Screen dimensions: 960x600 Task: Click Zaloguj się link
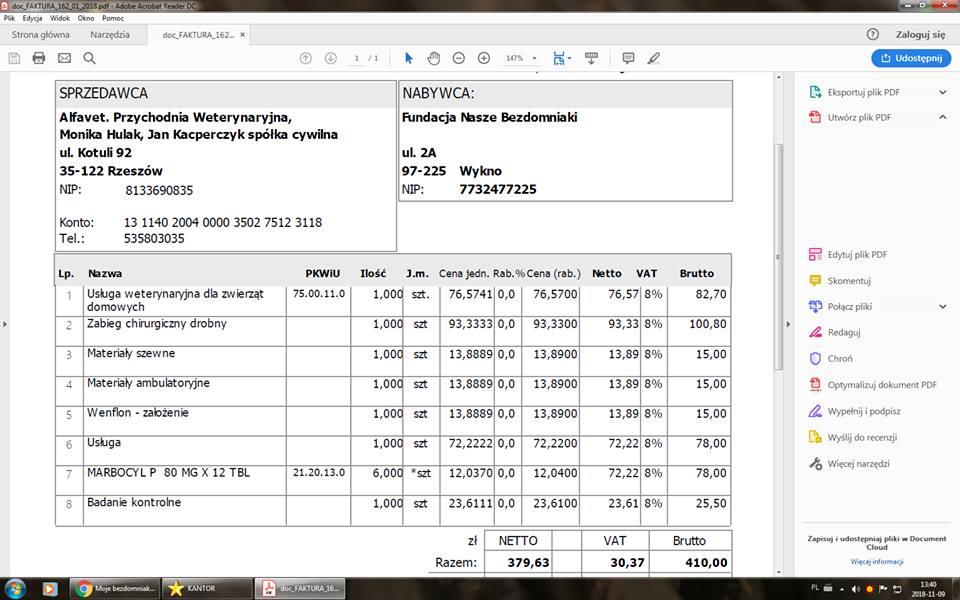(920, 35)
